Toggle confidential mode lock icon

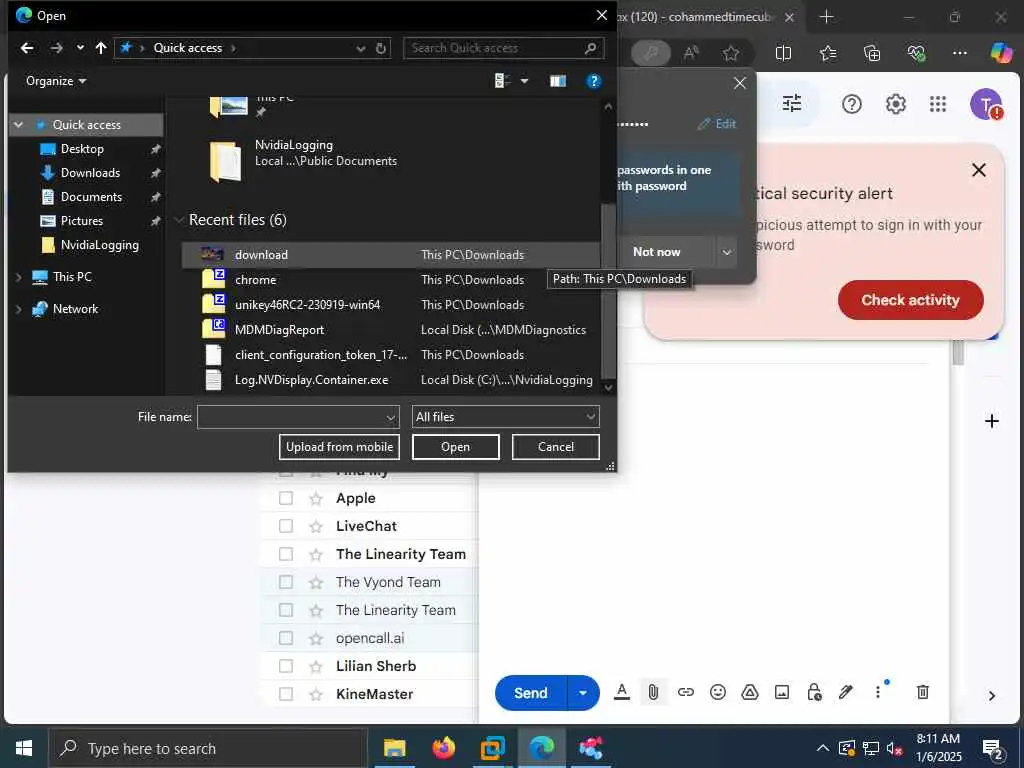(x=814, y=692)
